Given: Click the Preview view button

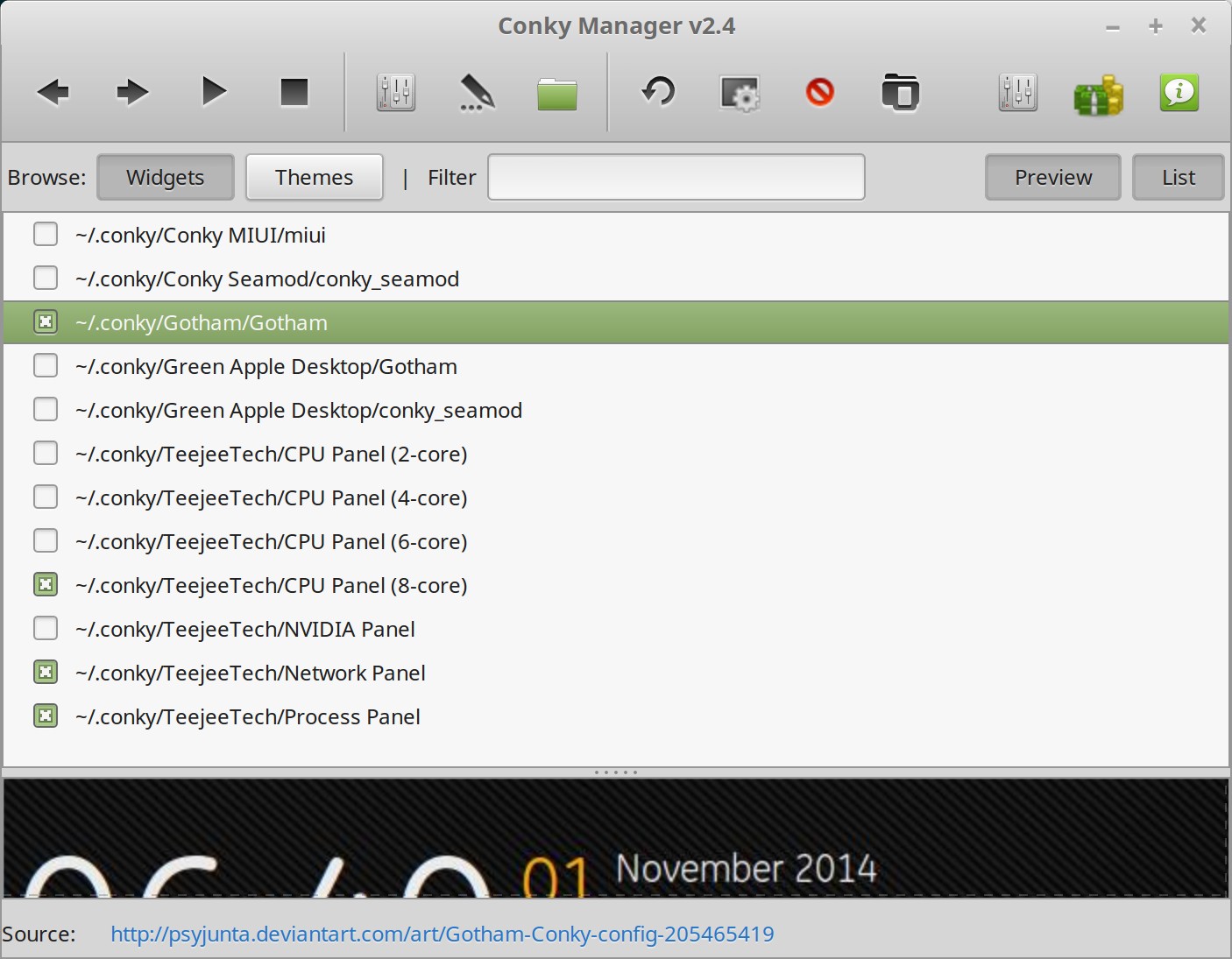Looking at the screenshot, I should pos(1053,178).
